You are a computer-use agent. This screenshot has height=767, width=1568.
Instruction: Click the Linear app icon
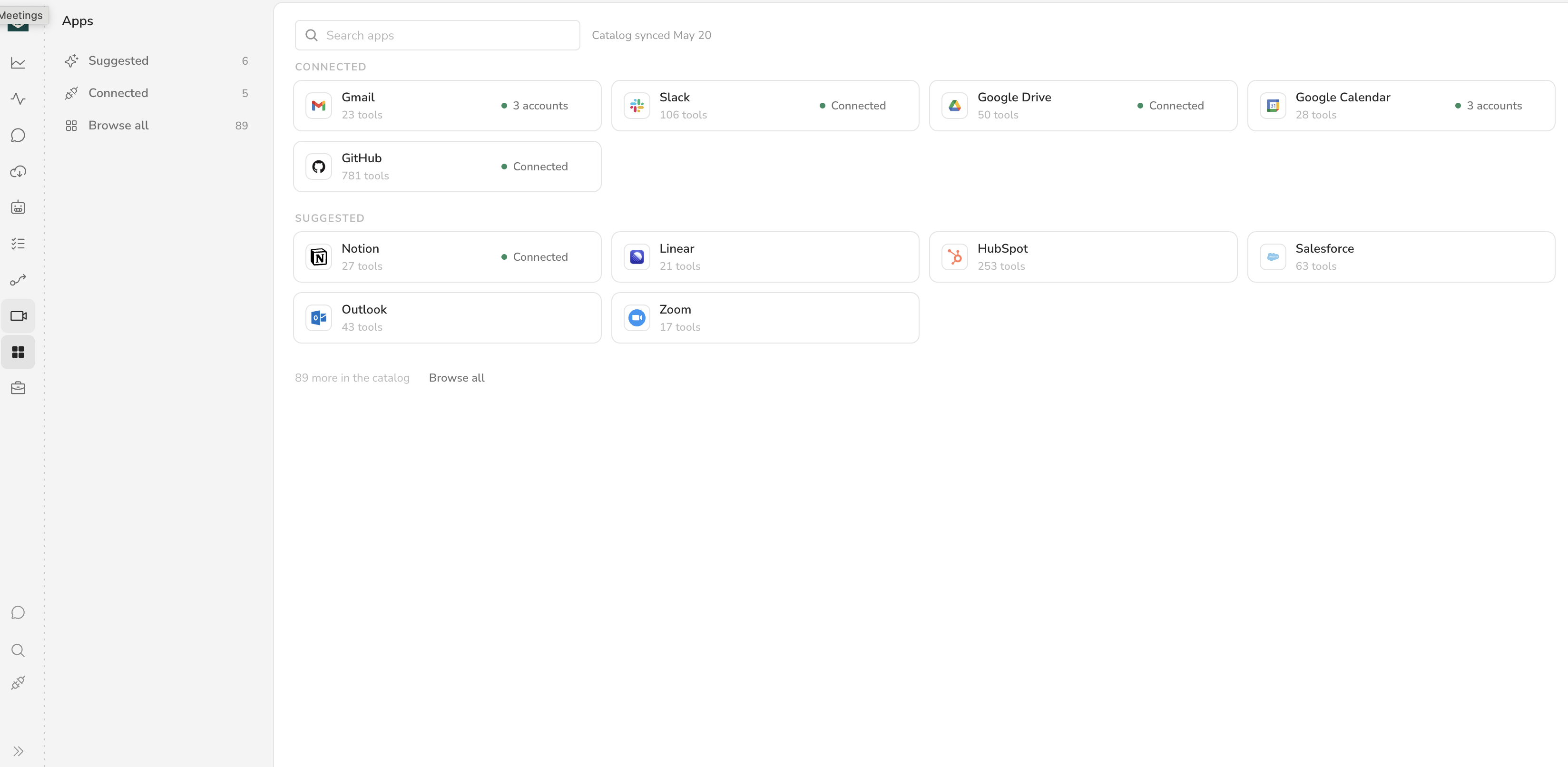coord(637,257)
